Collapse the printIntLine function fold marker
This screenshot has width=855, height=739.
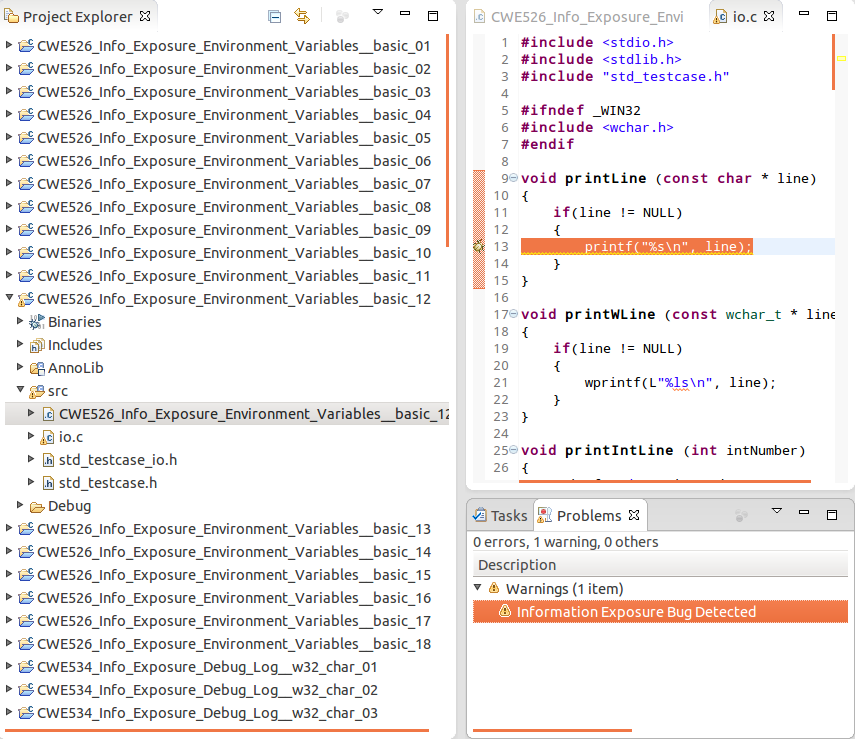[x=513, y=450]
